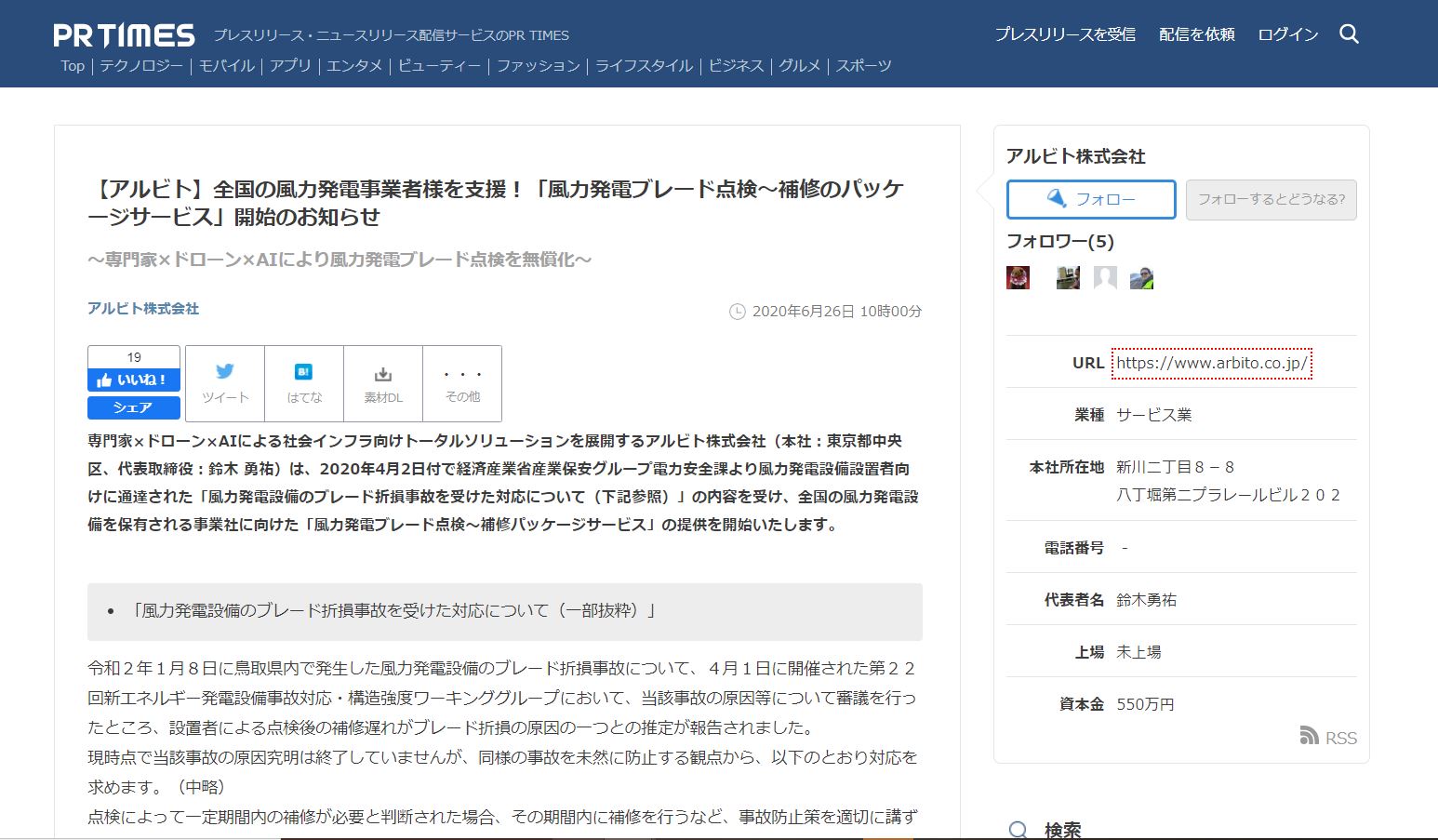Go to Top category
This screenshot has height=840, width=1438.
tap(73, 66)
